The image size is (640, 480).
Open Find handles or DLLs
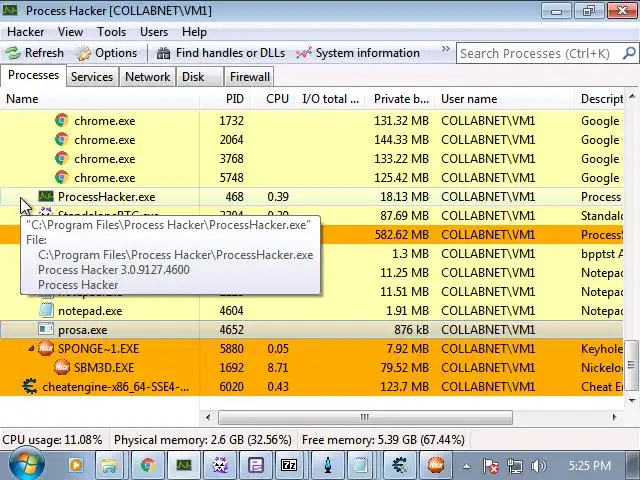click(x=221, y=53)
